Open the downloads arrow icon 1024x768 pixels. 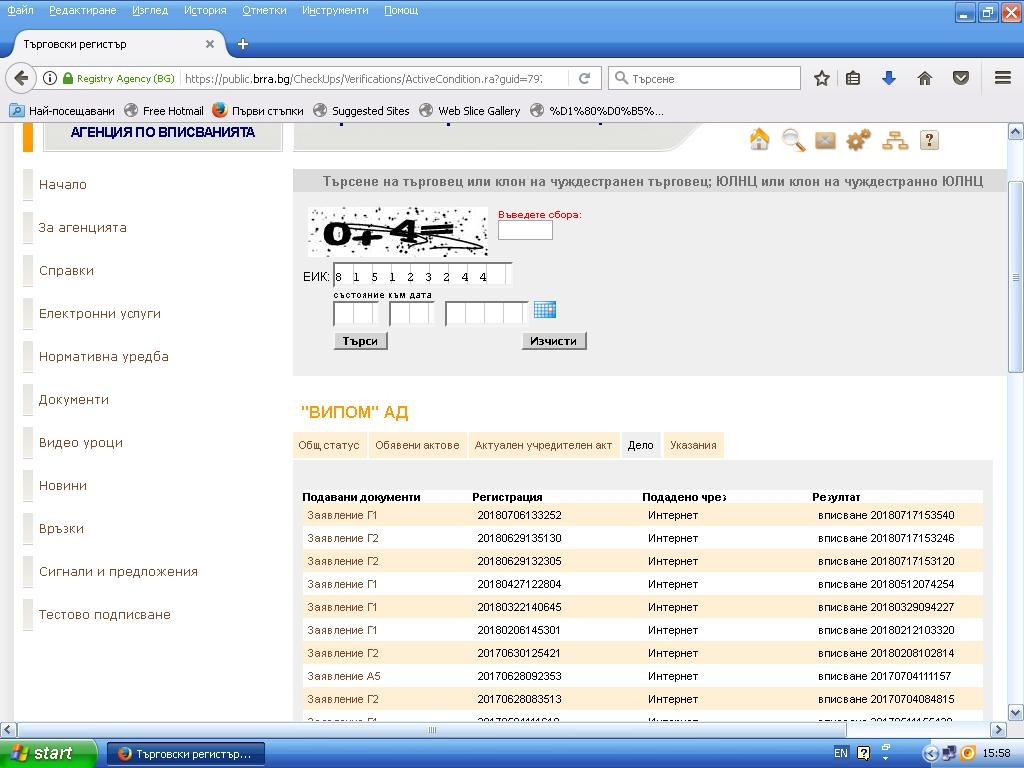pos(888,78)
